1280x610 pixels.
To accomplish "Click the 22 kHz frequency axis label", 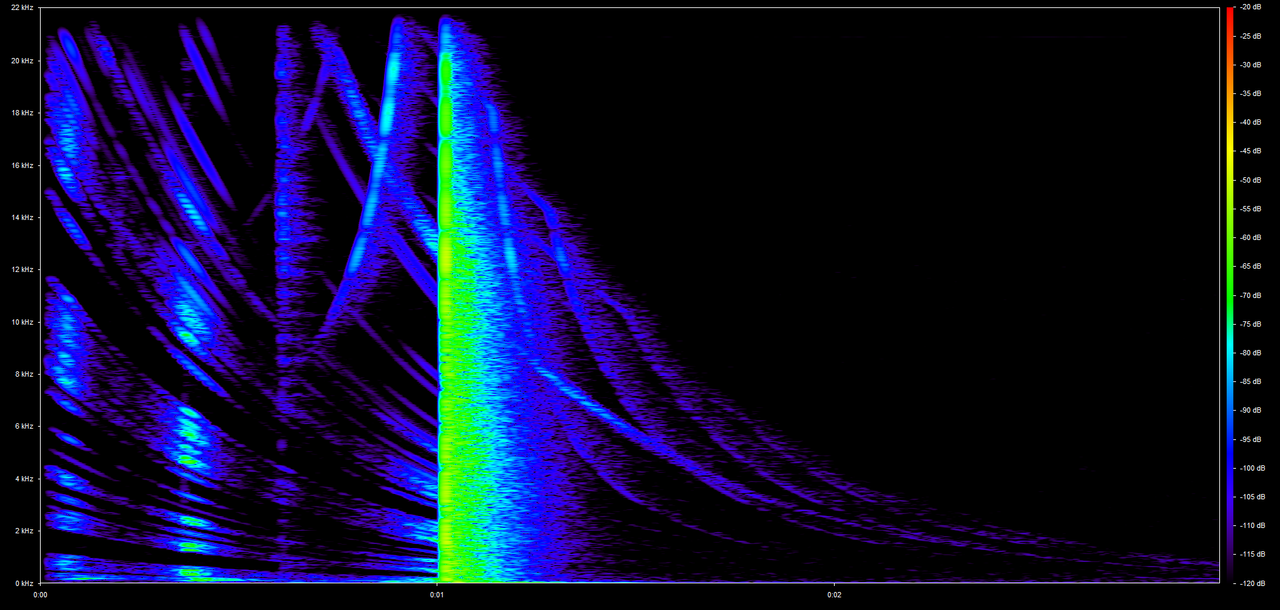I will [22, 8].
